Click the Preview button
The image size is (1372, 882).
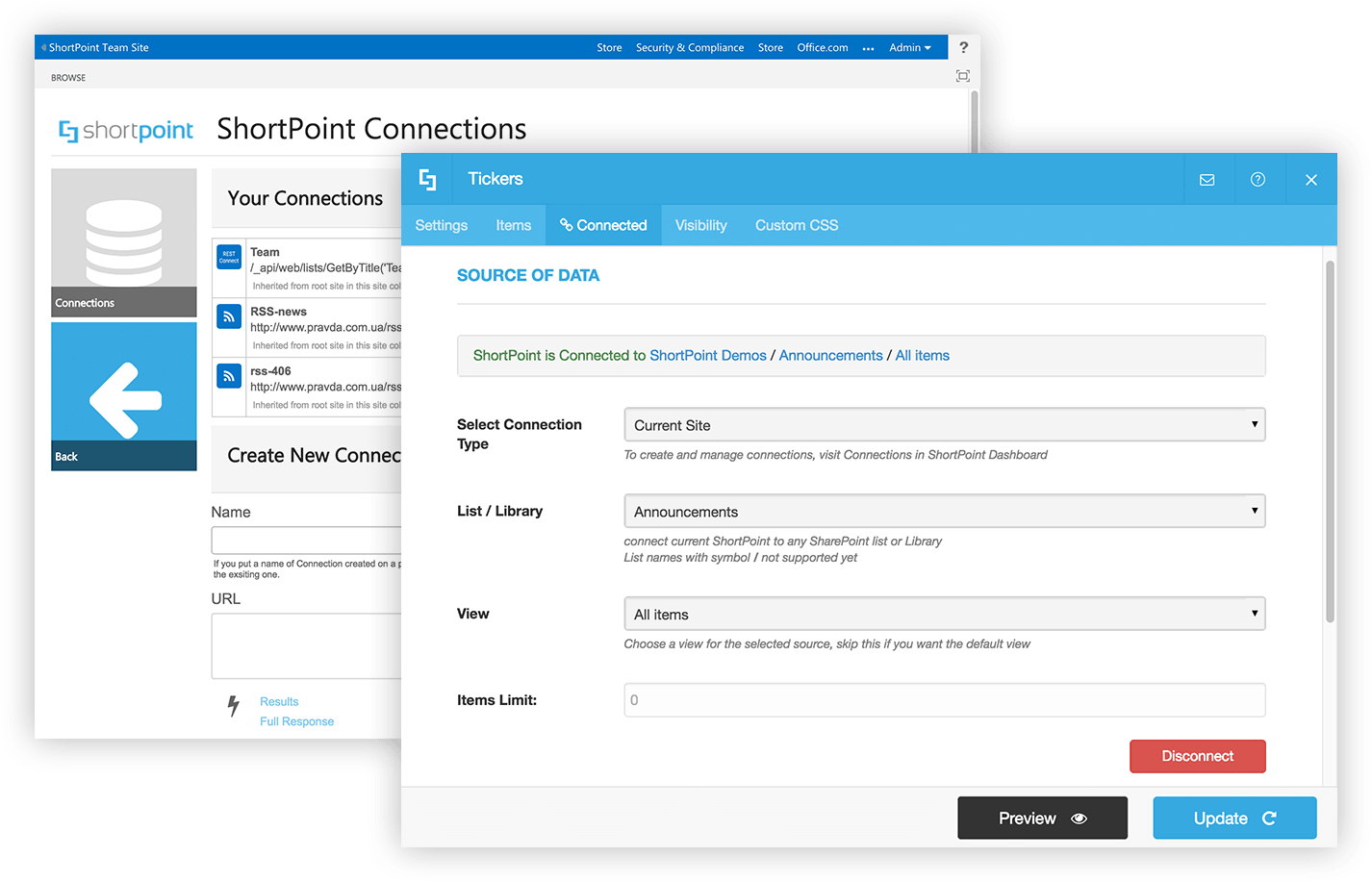pyautogui.click(x=1042, y=819)
